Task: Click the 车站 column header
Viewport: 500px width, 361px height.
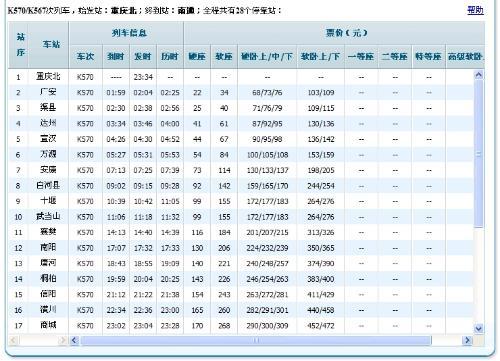Action: pos(51,44)
